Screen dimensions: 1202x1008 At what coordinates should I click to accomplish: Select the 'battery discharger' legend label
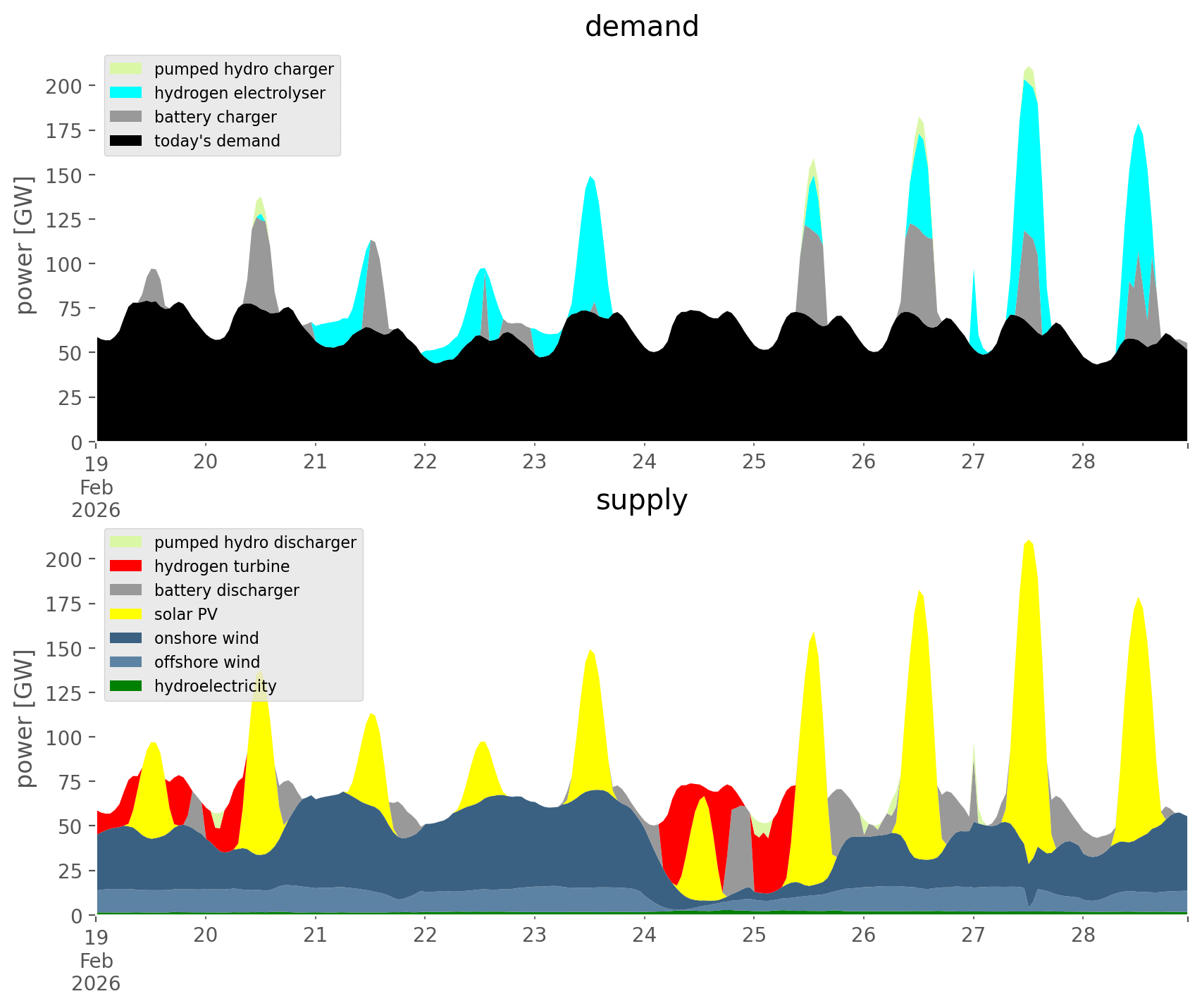(x=226, y=590)
